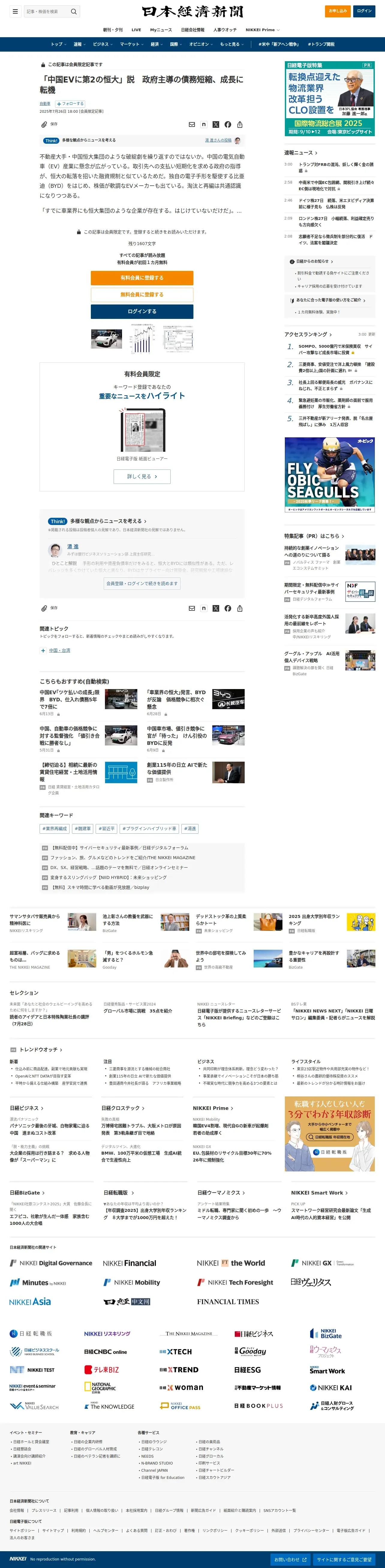
Task: Open the LIVE menu item
Action: 136,30
